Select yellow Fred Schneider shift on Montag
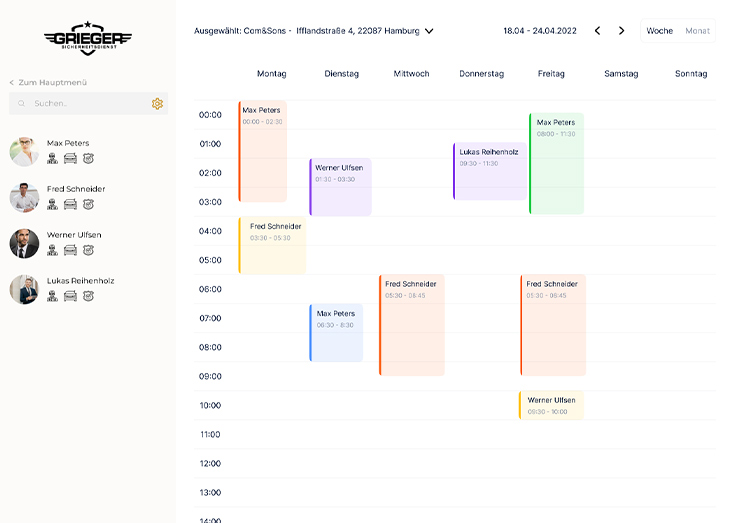The height and width of the screenshot is (523, 734). (x=272, y=245)
